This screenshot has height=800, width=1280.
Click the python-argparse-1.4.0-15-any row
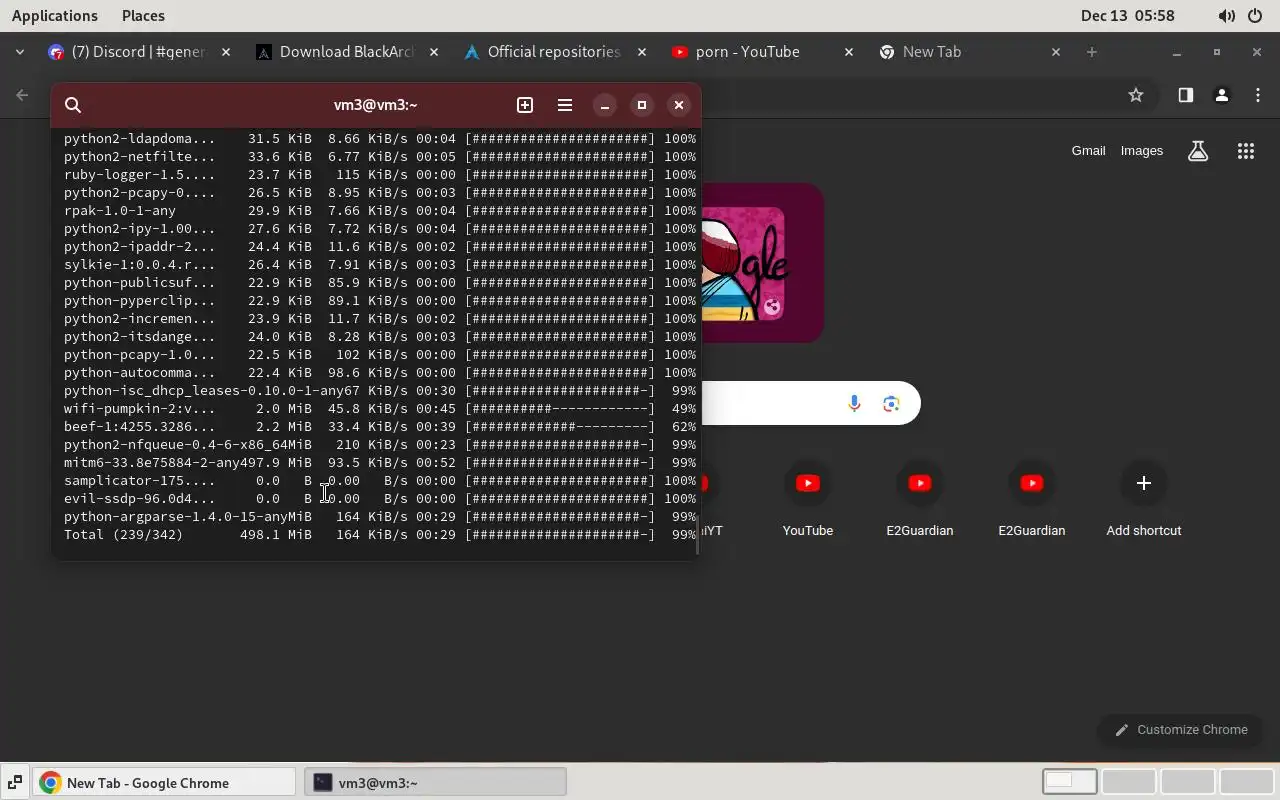pos(380,517)
